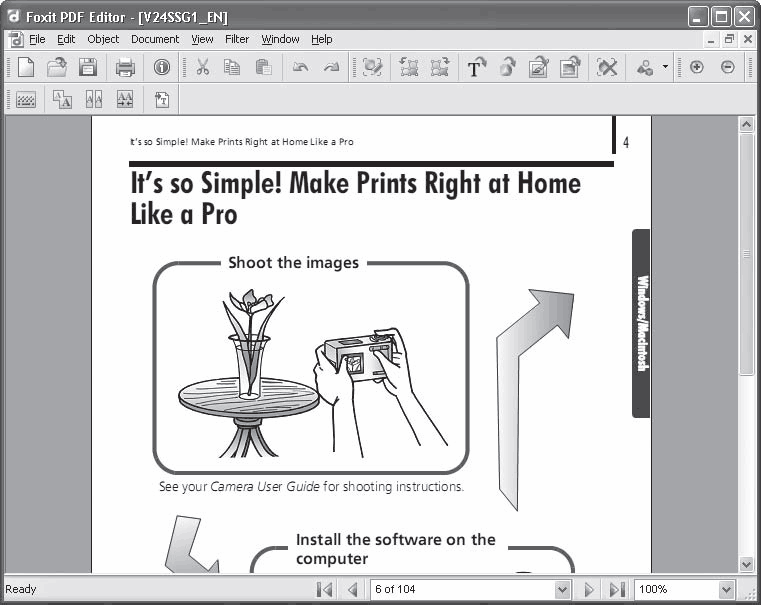Click the vertical scrollbar thumb
The image size is (761, 605).
(x=746, y=254)
